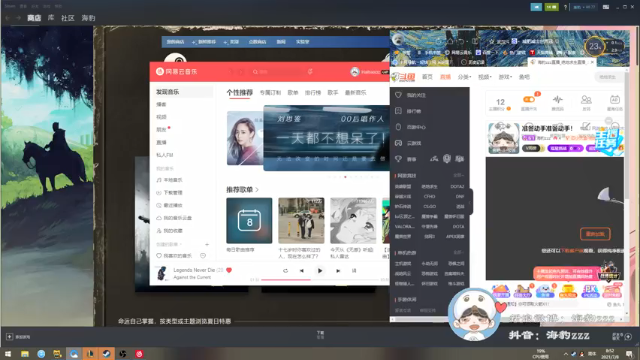The height and width of the screenshot is (360, 640).
Task: Open the audio waveform icon panel
Action: pos(558,99)
